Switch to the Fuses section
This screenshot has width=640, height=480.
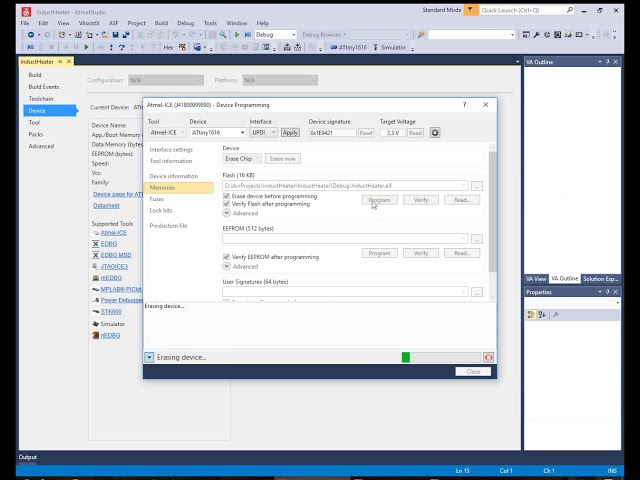157,199
